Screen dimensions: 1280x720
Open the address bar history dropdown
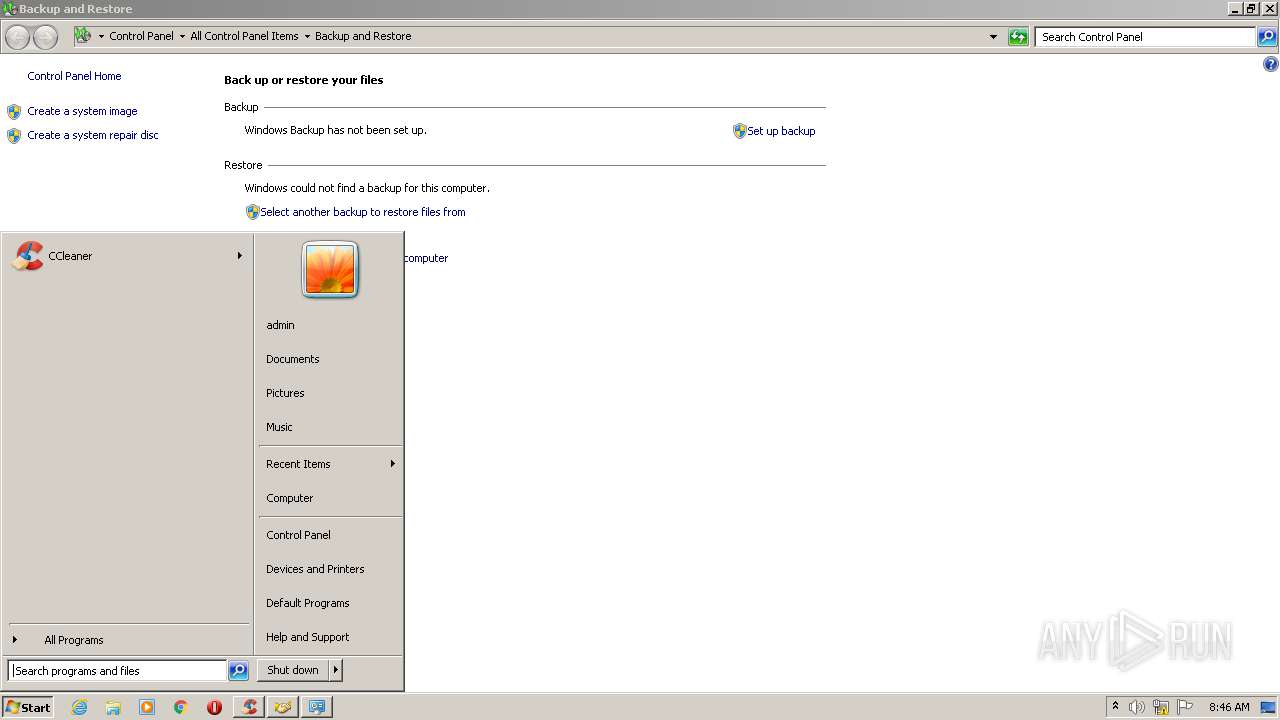point(993,37)
